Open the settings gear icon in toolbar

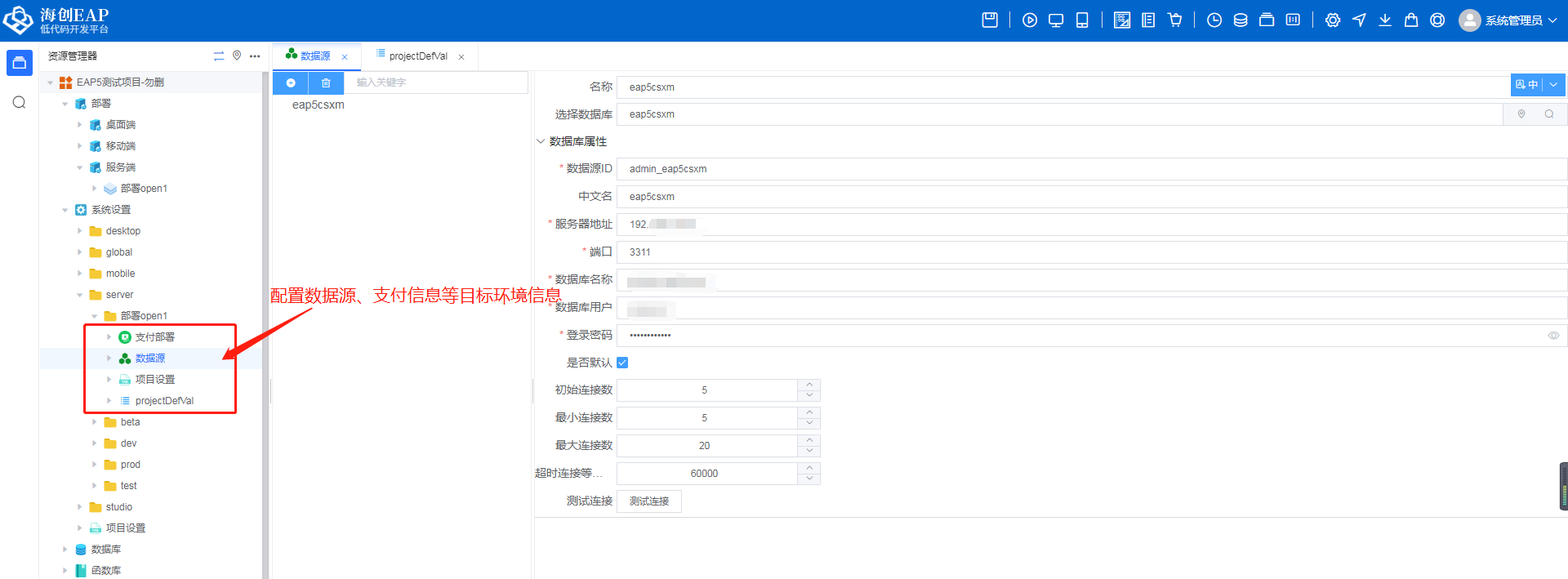click(1333, 20)
